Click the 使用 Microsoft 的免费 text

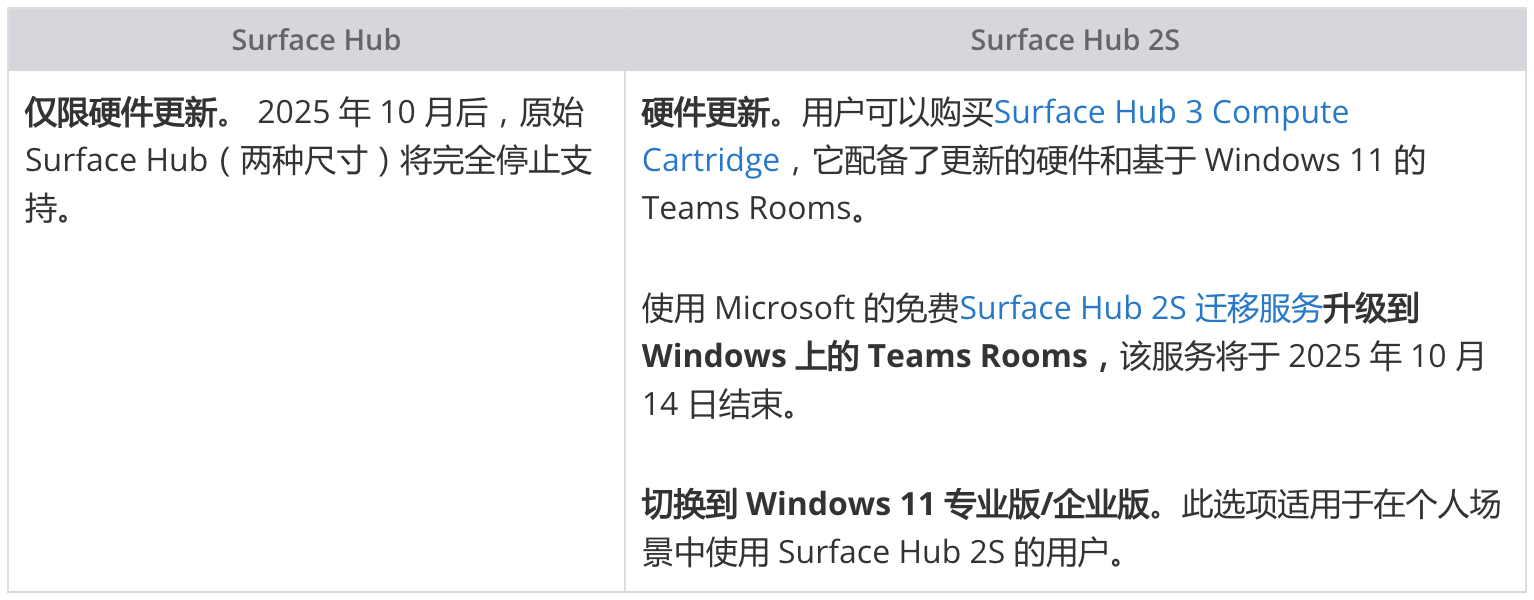[800, 309]
